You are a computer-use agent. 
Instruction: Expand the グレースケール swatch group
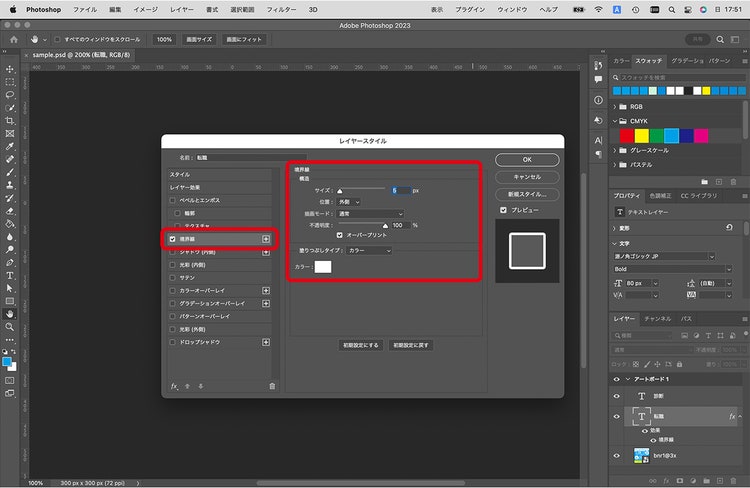pos(615,150)
